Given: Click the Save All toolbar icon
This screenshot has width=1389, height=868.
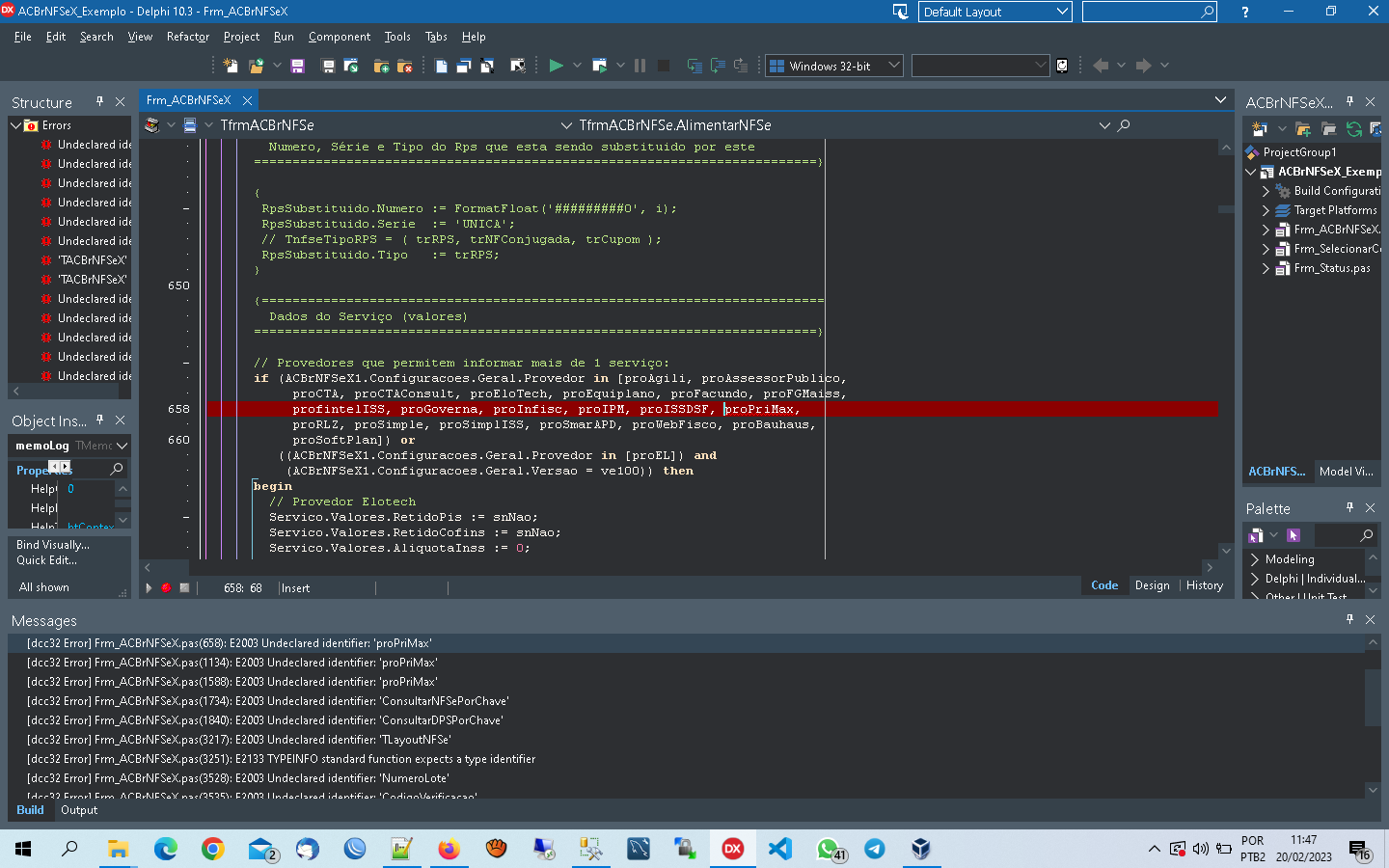Looking at the screenshot, I should coord(328,66).
